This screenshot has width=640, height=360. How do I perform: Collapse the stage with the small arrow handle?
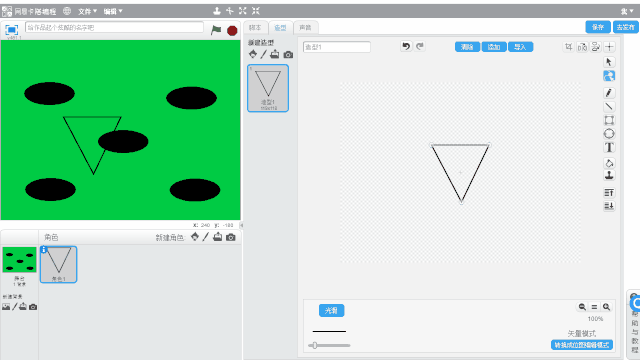pos(241,225)
